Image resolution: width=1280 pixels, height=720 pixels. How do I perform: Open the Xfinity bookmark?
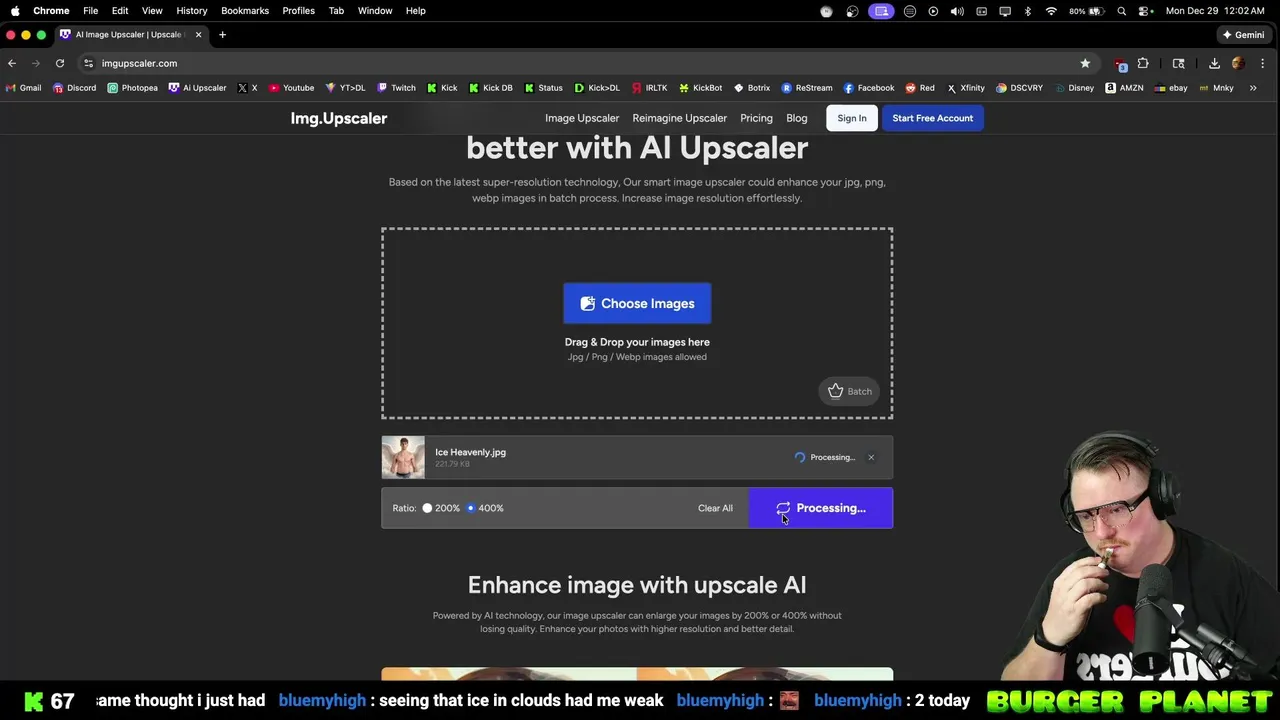coord(965,88)
